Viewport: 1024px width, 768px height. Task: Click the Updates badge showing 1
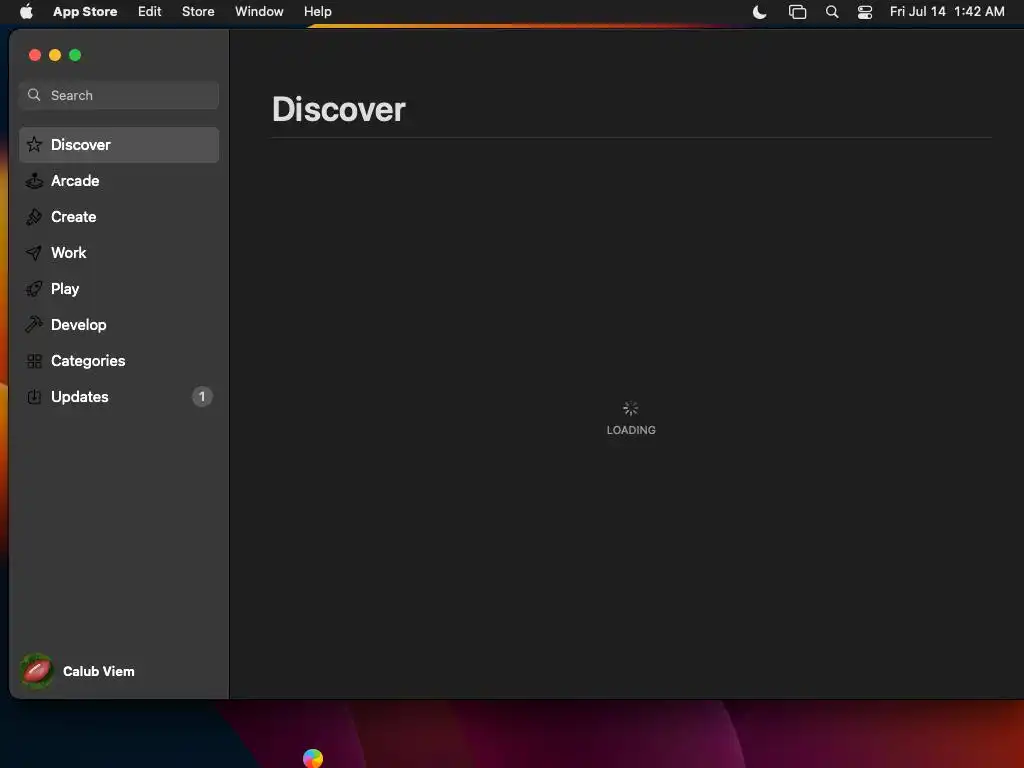[202, 396]
